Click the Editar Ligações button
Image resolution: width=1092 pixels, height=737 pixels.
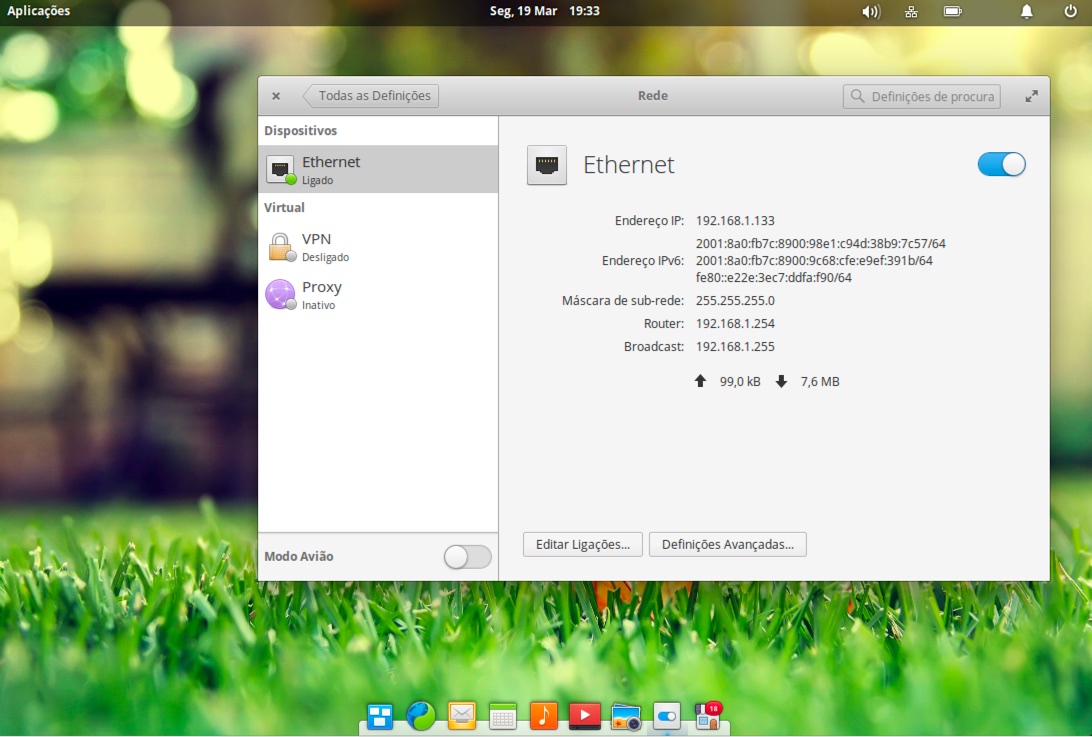(x=582, y=544)
